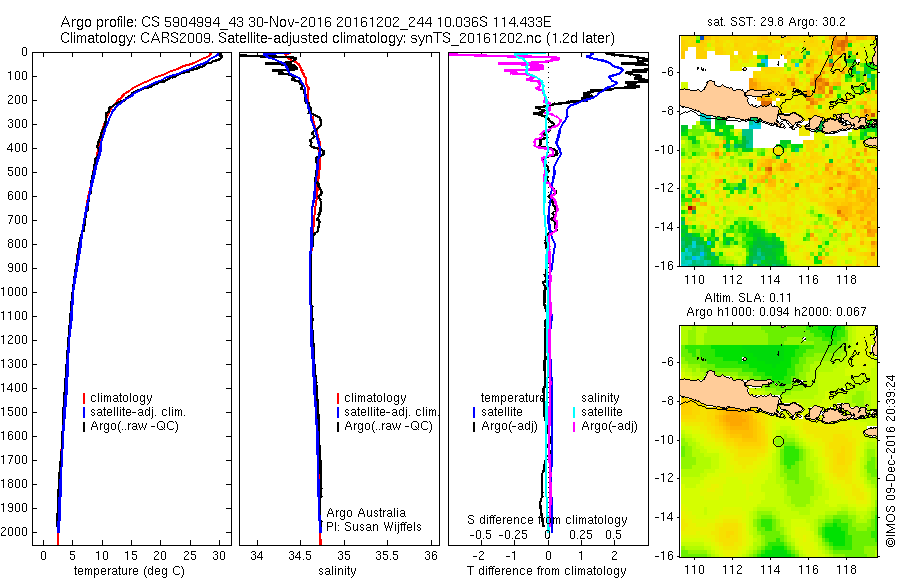Click cyan 'satellite' salinity legend entry

coord(598,412)
